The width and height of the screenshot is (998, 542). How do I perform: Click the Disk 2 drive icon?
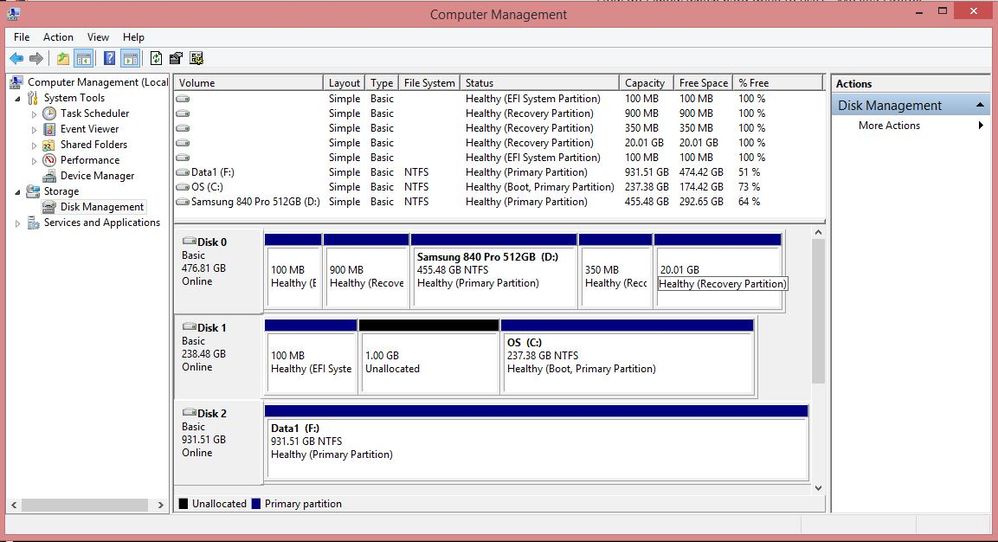coord(189,413)
